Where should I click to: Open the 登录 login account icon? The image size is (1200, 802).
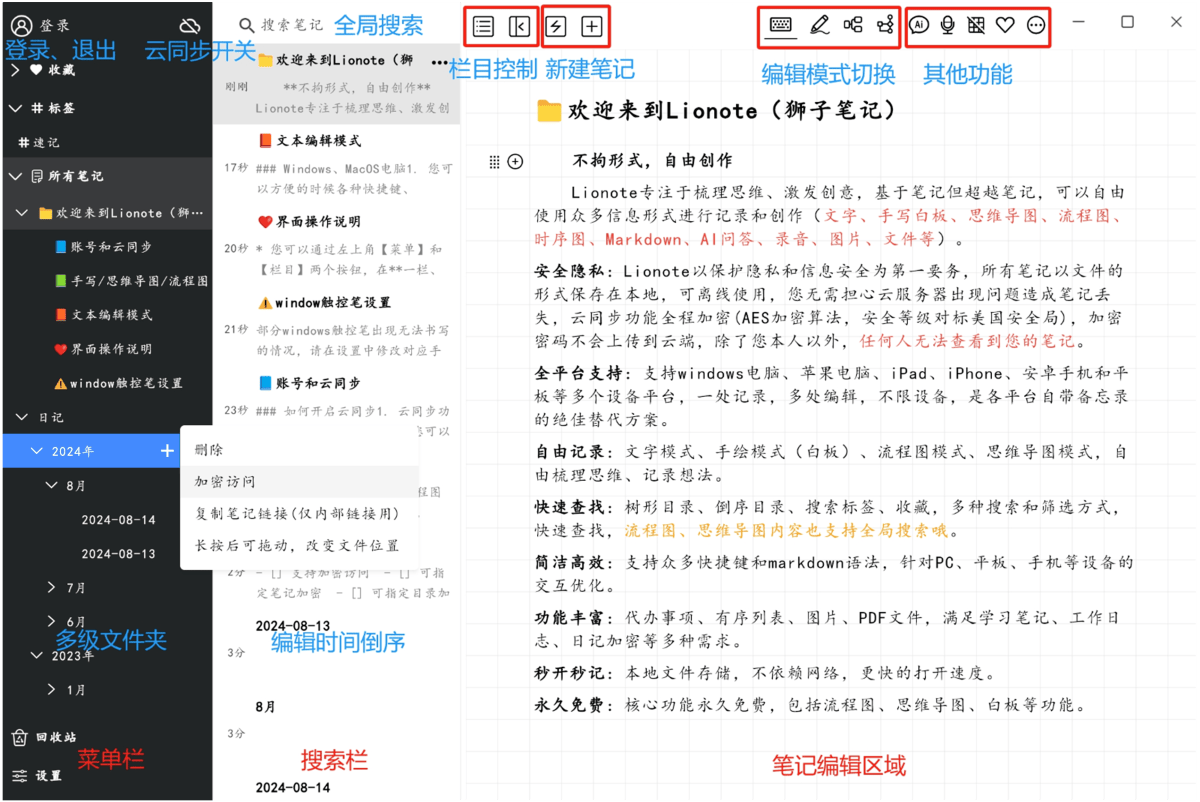[21, 25]
